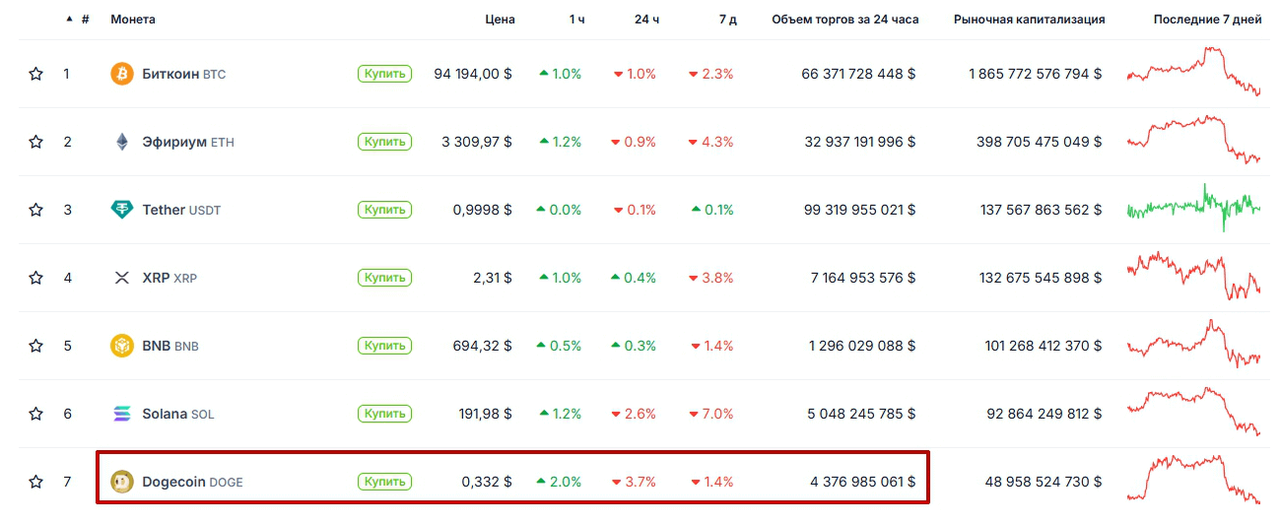Click Tether price 0,9998 $
This screenshot has width=1280, height=510.
[x=482, y=210]
